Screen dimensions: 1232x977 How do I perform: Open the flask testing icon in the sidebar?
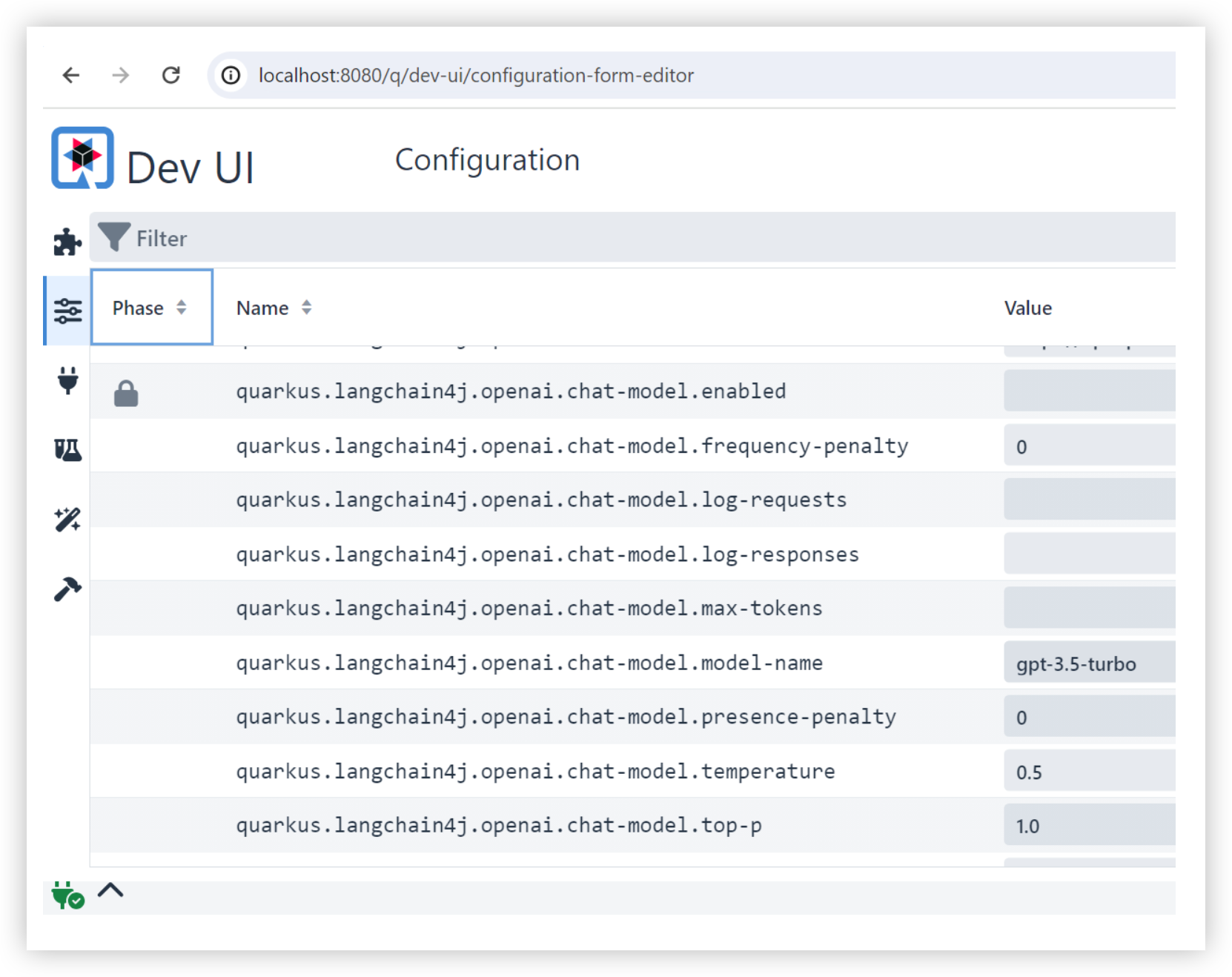click(x=67, y=449)
